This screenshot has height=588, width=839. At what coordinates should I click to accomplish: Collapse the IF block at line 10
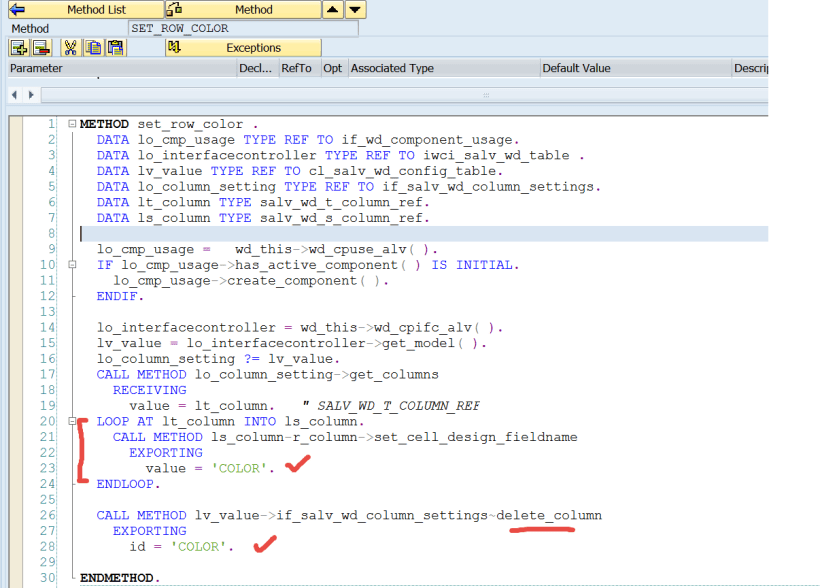(72, 265)
